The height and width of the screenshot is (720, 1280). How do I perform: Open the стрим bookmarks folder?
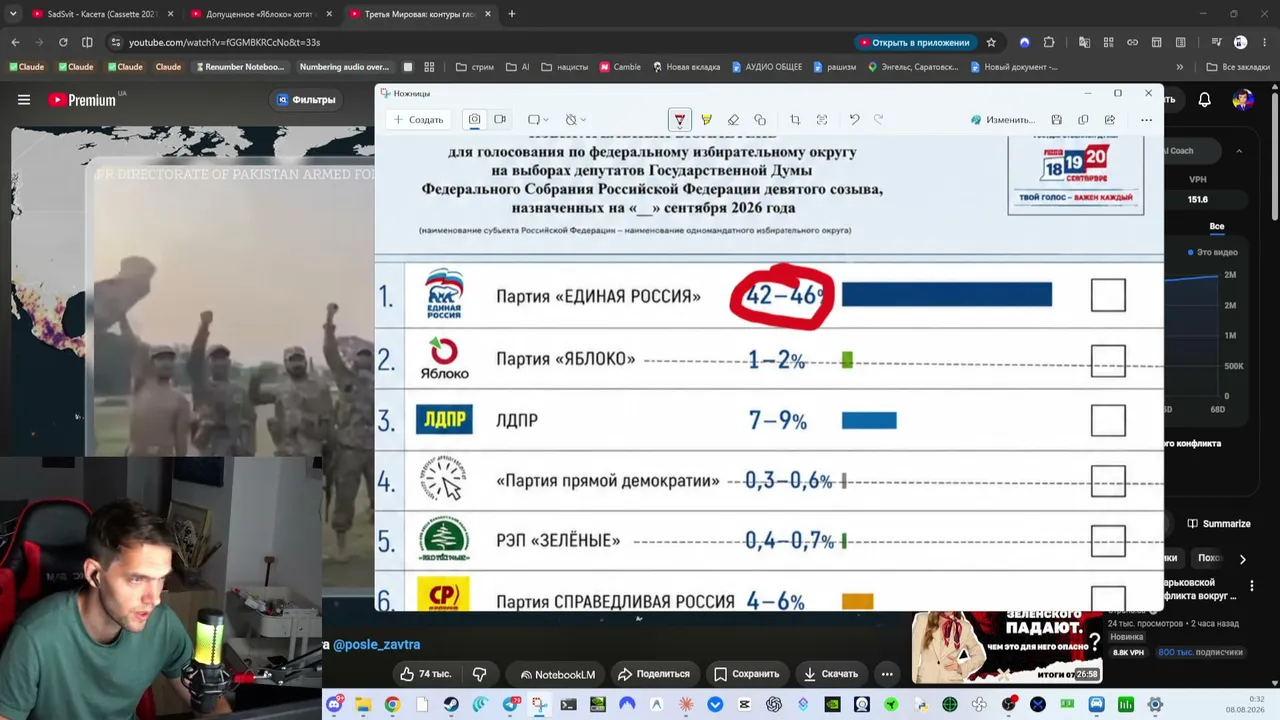click(475, 67)
